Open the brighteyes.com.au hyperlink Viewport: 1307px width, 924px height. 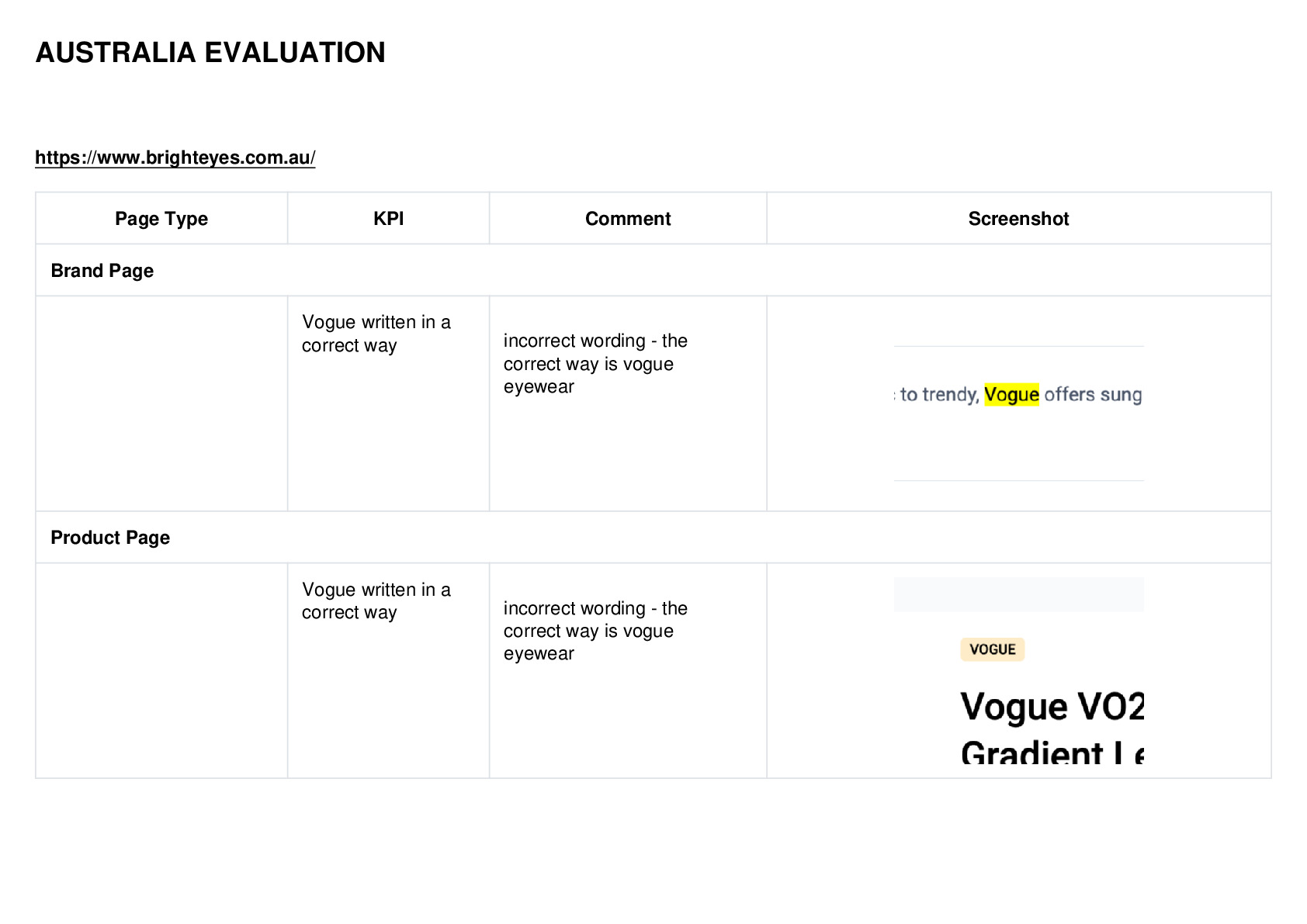[175, 157]
